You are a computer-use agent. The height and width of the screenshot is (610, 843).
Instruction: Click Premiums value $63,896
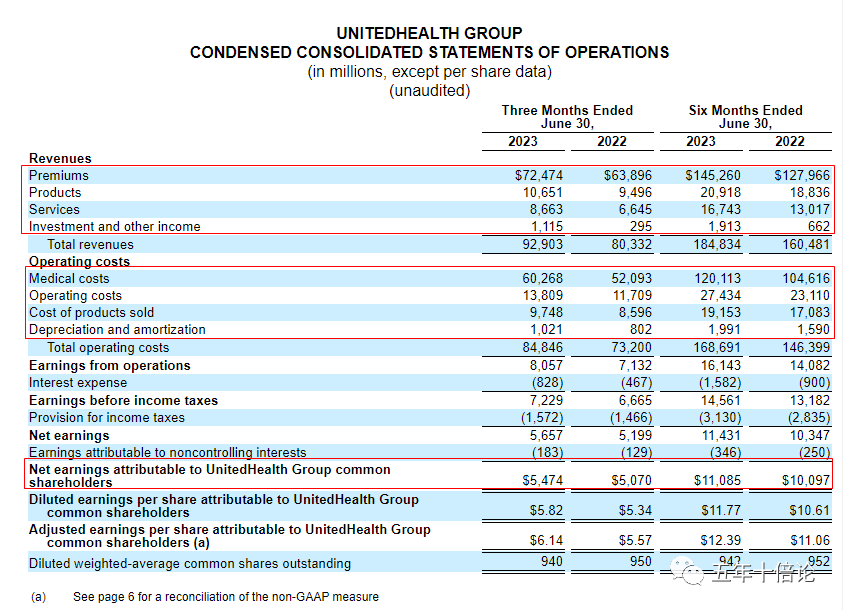(627, 176)
